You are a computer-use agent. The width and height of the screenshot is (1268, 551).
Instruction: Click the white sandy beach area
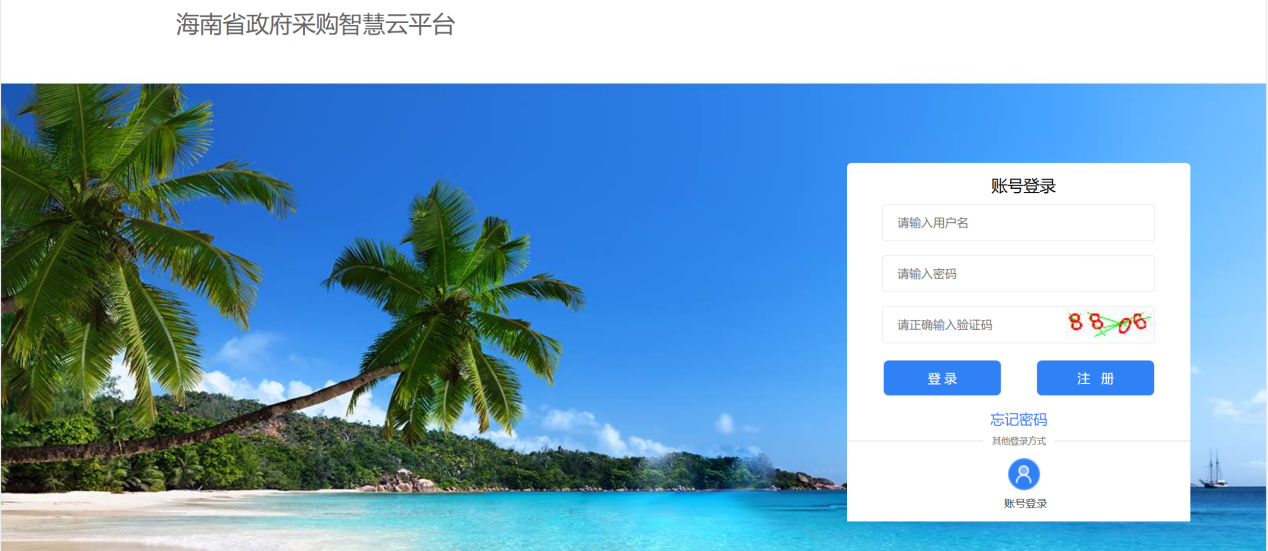(150, 510)
